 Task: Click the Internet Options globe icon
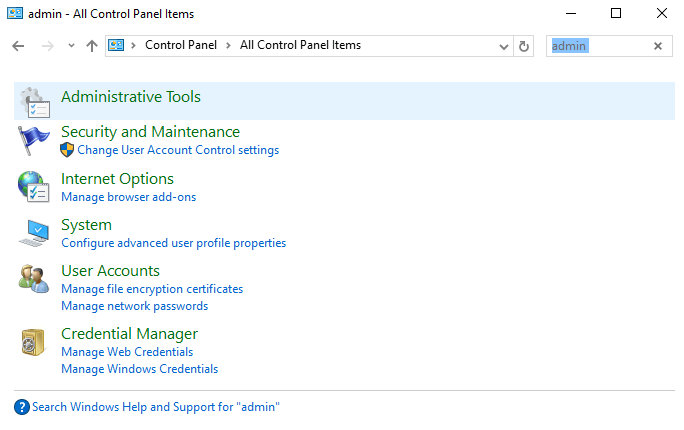point(34,187)
